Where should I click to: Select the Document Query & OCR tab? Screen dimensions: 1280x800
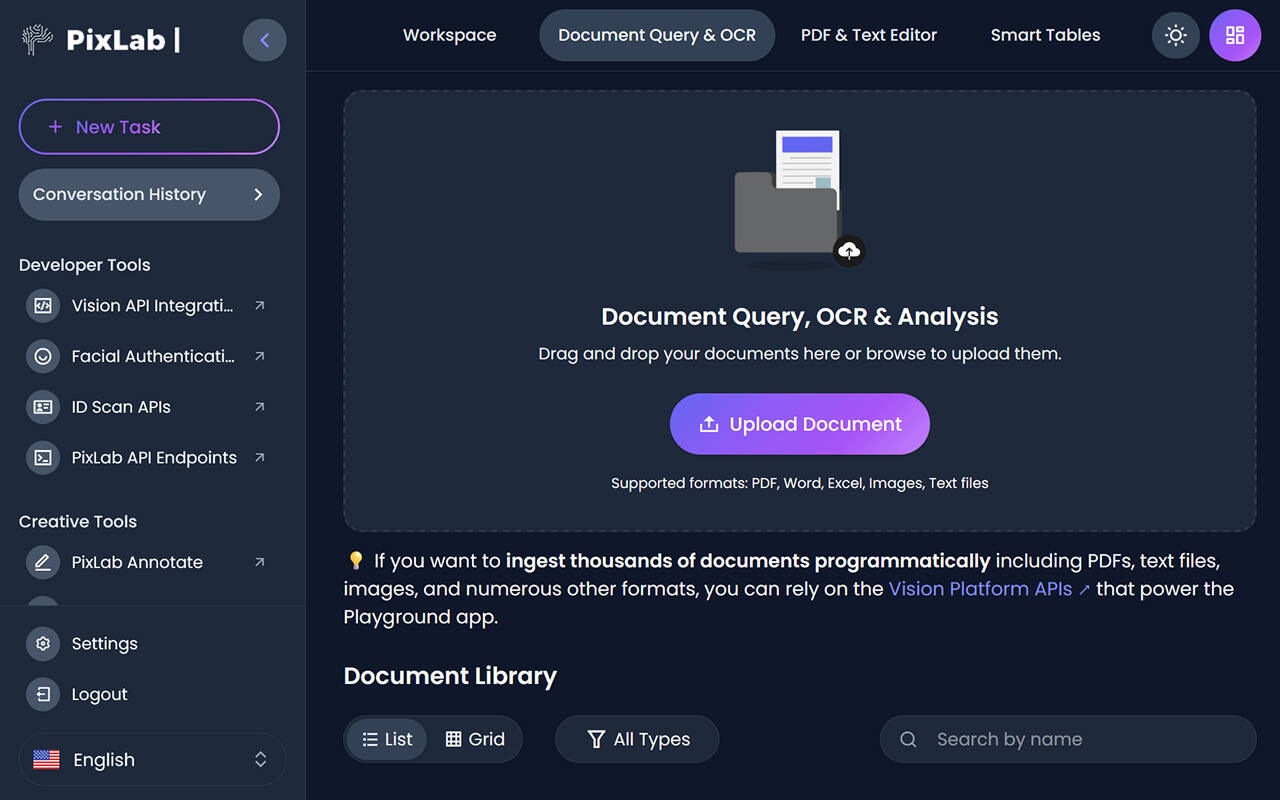click(657, 35)
